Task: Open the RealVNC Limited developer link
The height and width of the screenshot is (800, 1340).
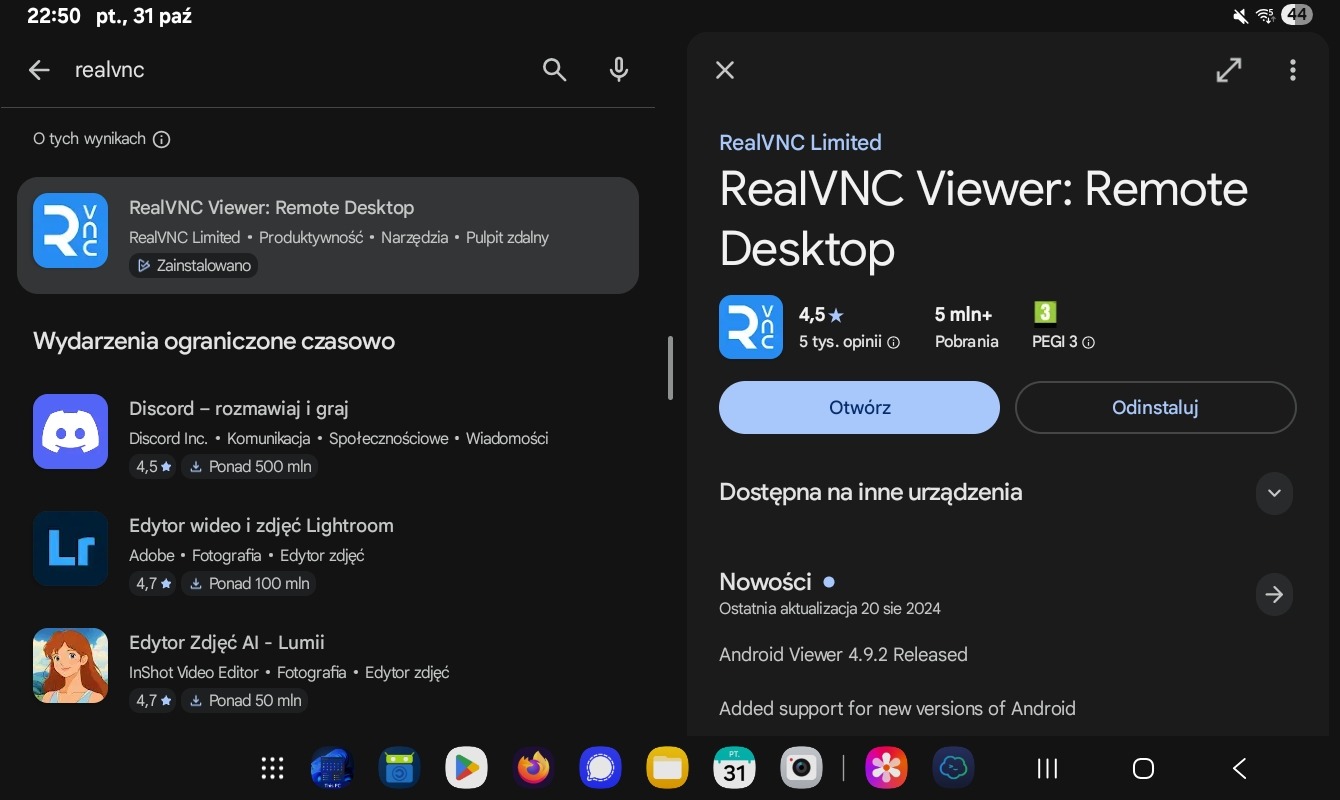Action: (800, 143)
